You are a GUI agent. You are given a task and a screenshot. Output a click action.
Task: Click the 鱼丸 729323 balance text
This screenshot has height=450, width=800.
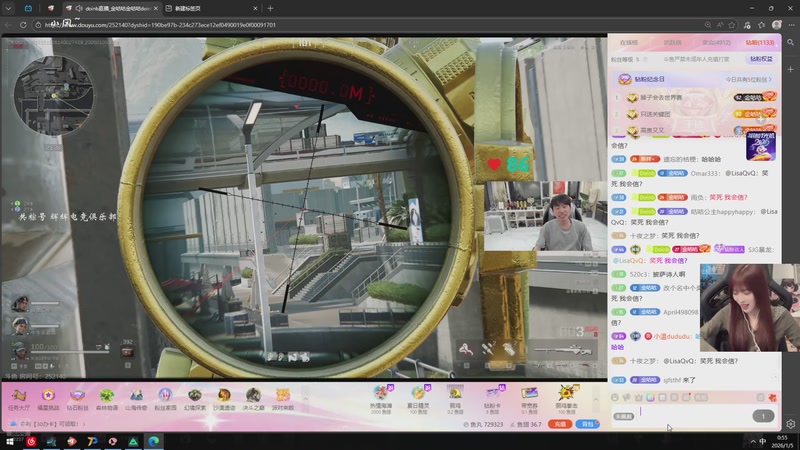point(483,424)
